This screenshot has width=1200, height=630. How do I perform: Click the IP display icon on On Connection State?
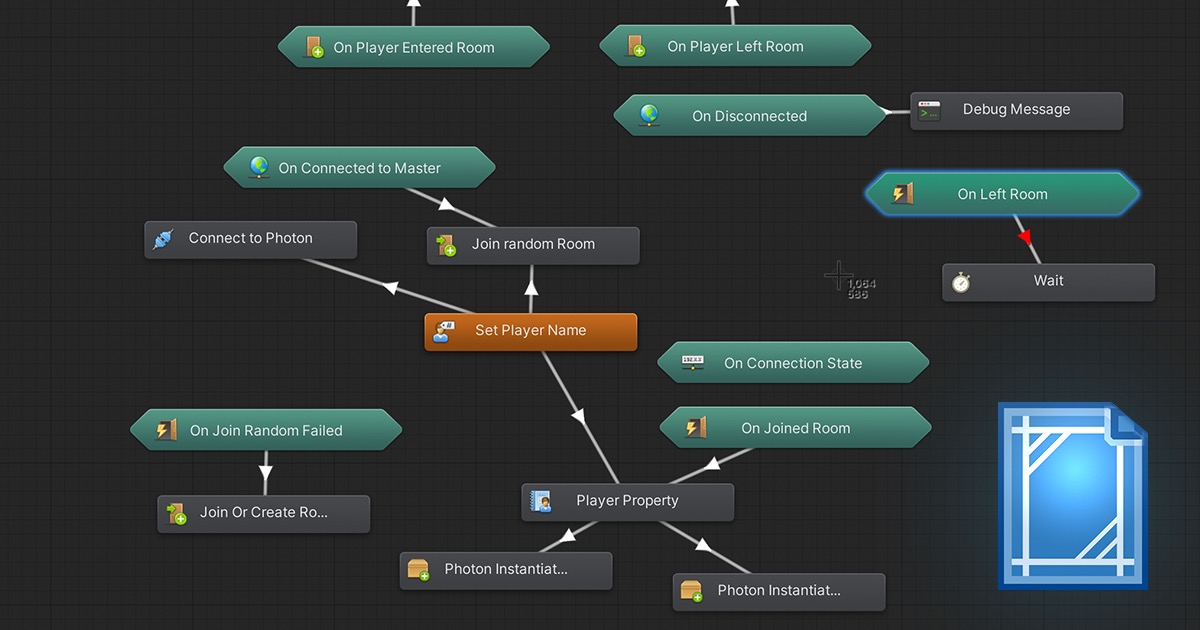pyautogui.click(x=692, y=362)
